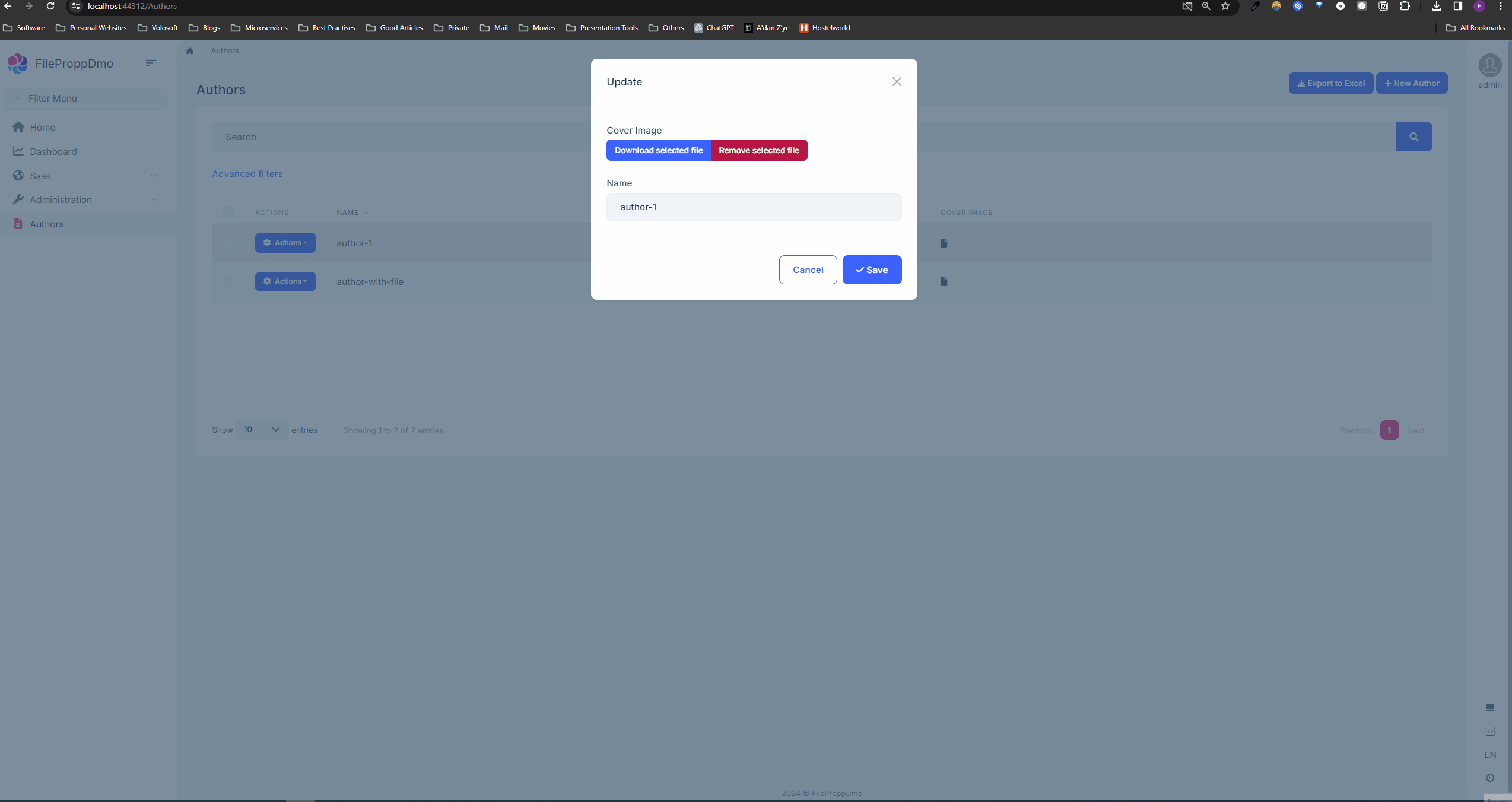Open the admin user avatar
This screenshot has width=1512, height=802.
click(1489, 66)
